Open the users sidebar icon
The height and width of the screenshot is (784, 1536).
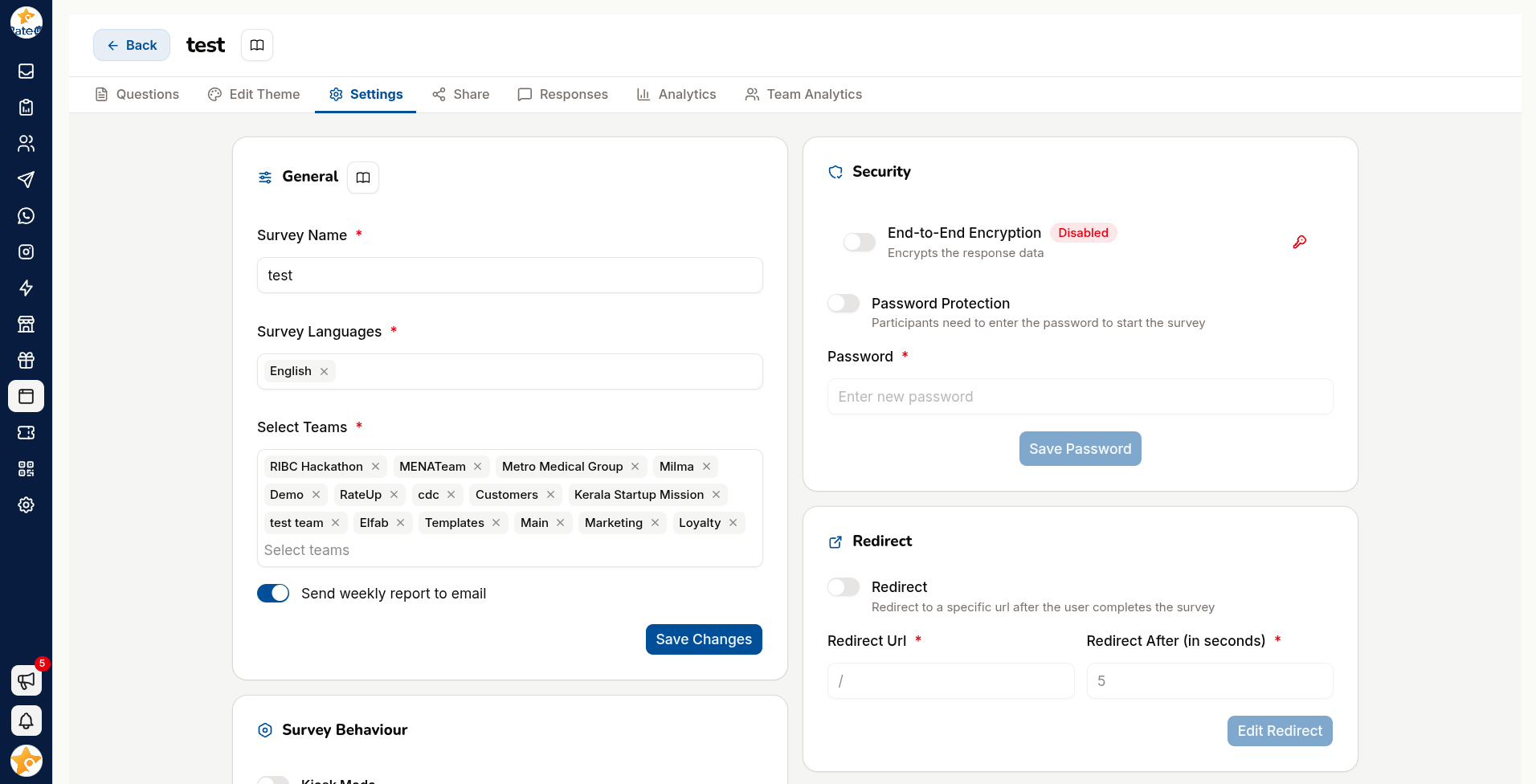click(26, 144)
